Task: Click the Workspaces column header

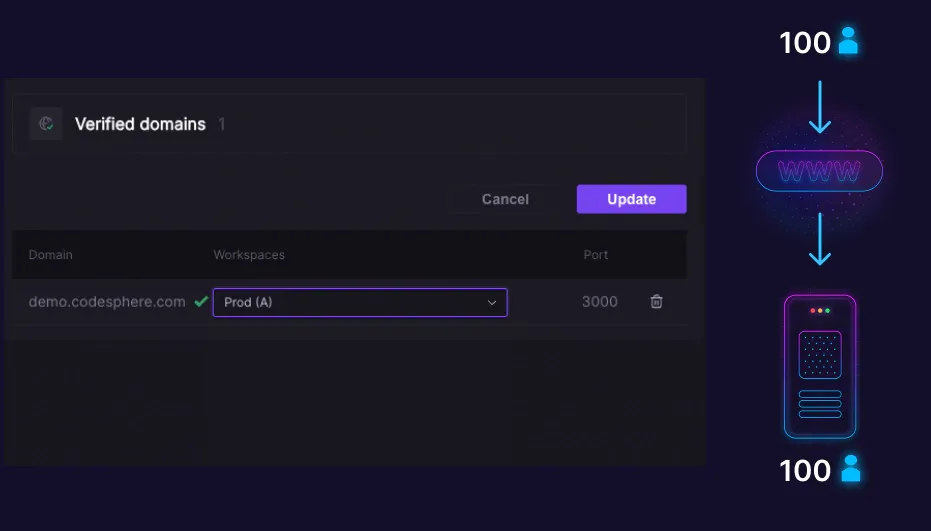Action: click(249, 255)
